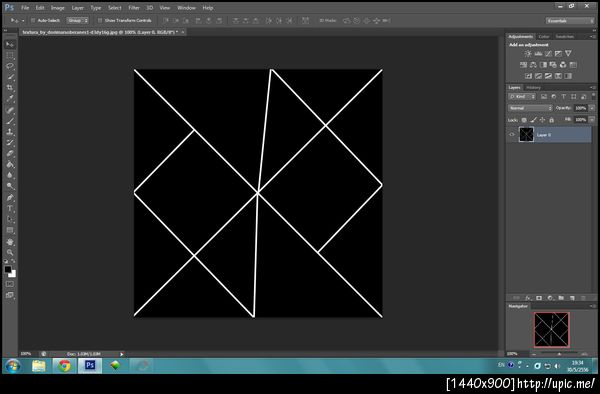Choose the Eyedropper tool
The image size is (600, 394).
point(10,99)
